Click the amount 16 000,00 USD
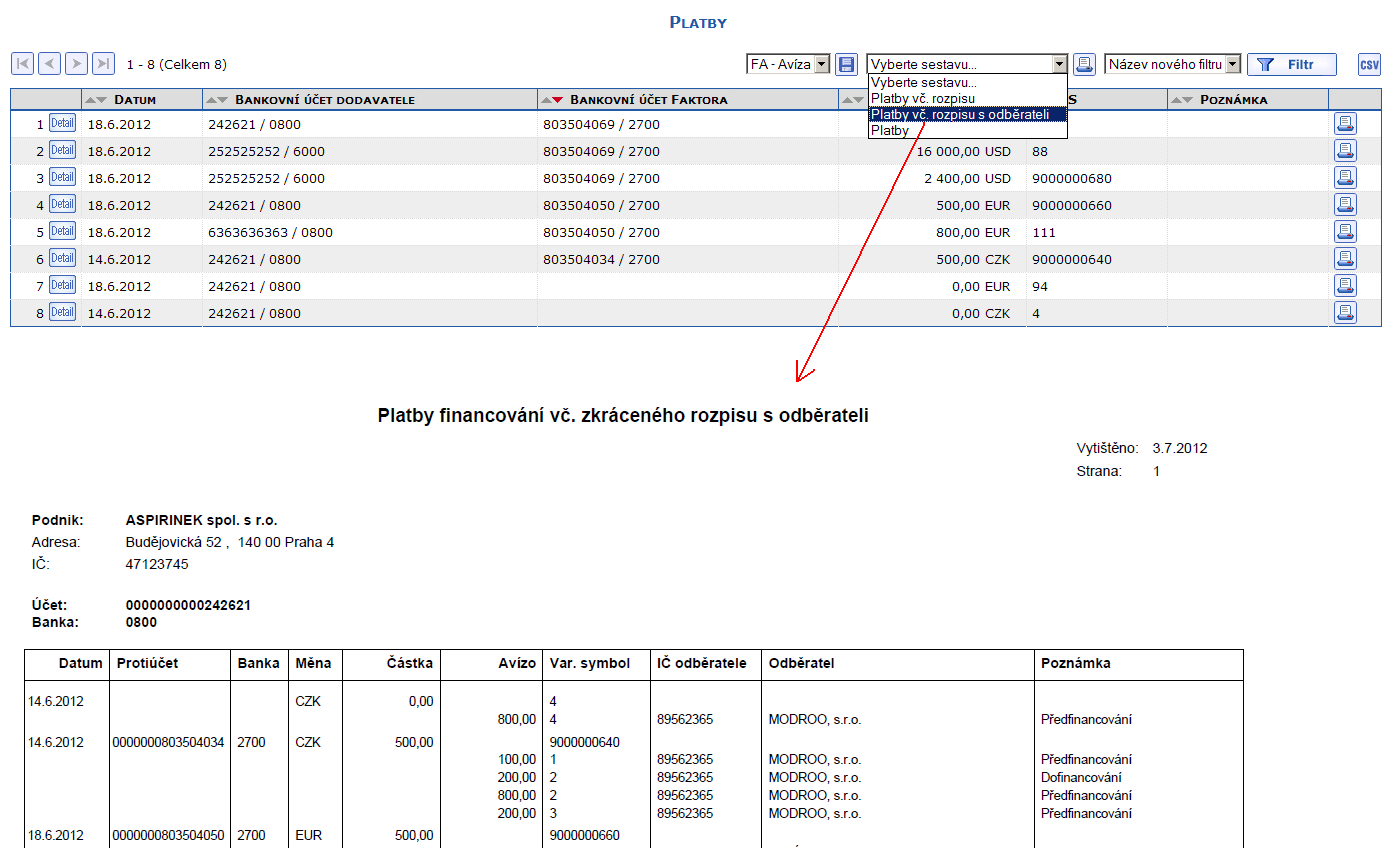The height and width of the screenshot is (848, 1400). click(963, 151)
